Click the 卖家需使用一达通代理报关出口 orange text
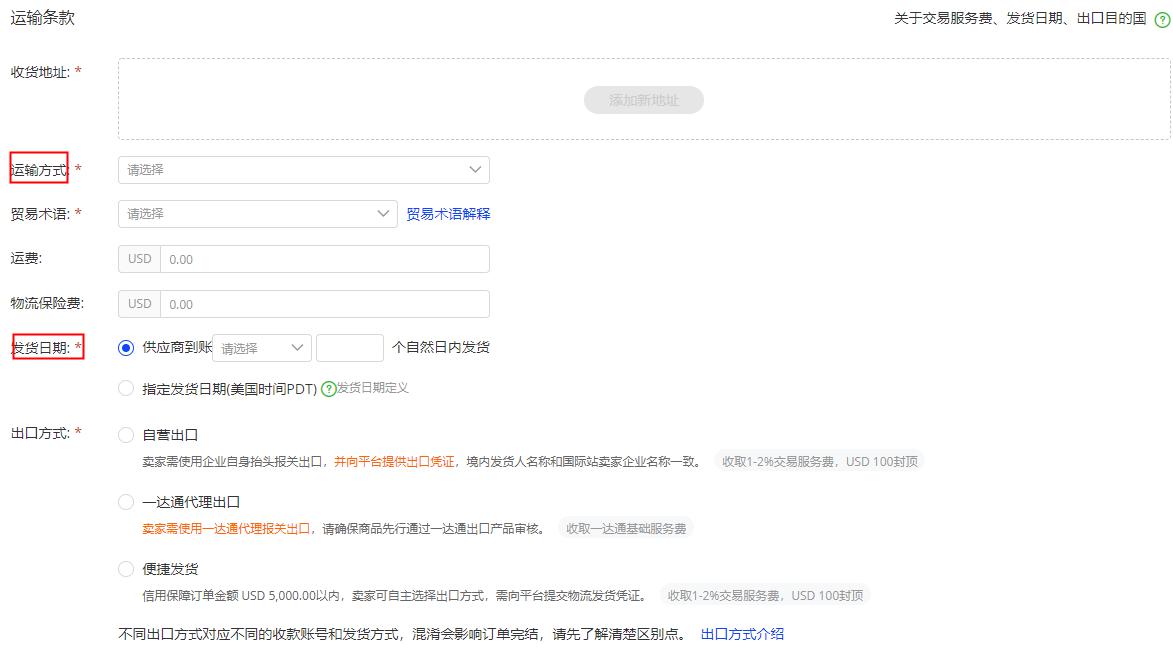 click(226, 529)
